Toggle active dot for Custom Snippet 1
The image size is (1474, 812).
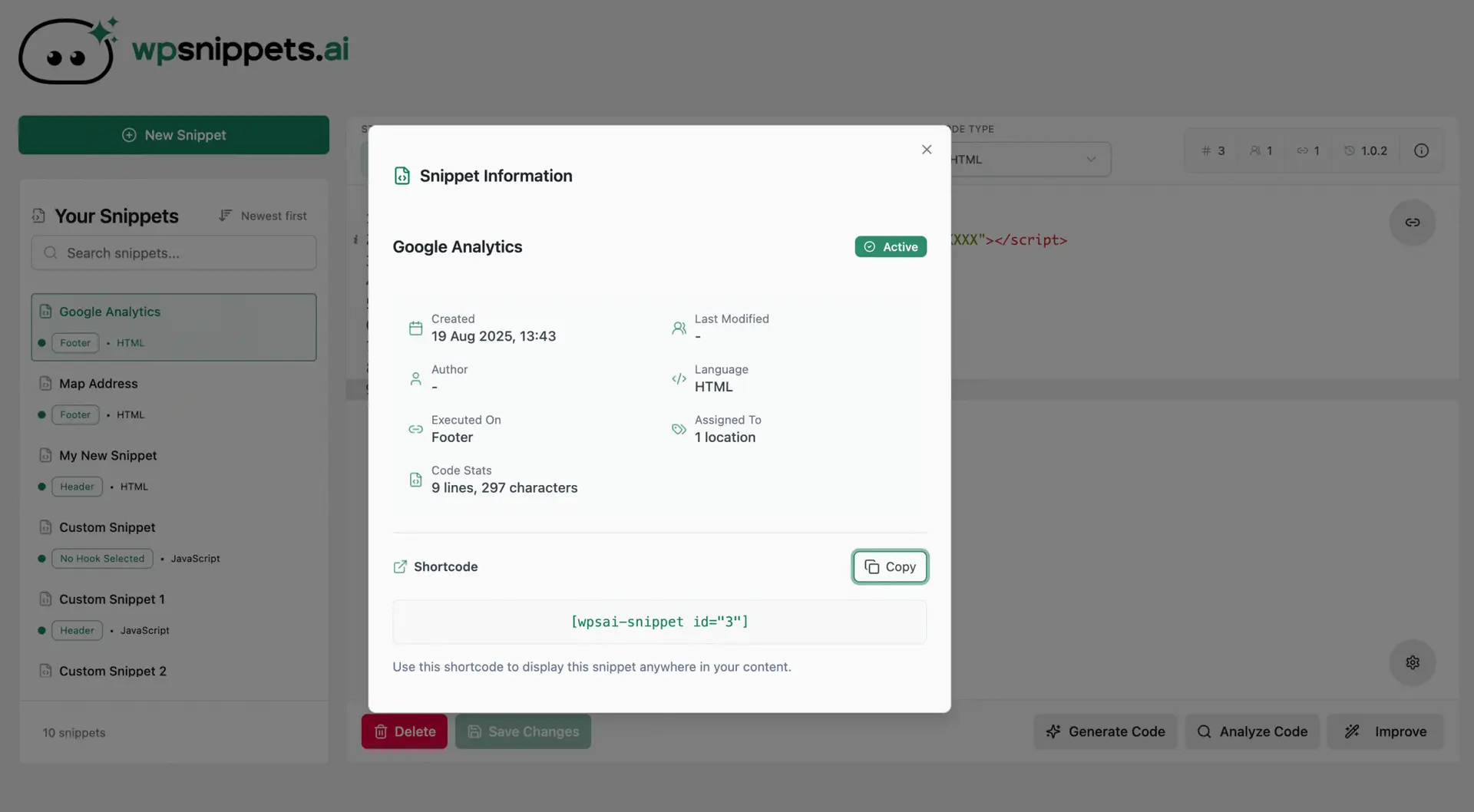41,631
